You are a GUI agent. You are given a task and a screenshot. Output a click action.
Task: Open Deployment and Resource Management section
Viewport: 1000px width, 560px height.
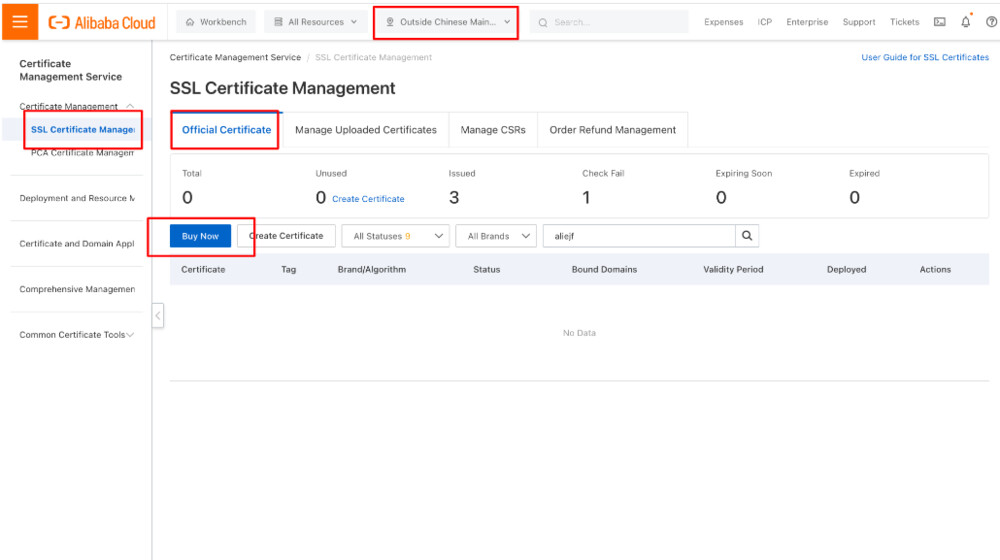(77, 198)
